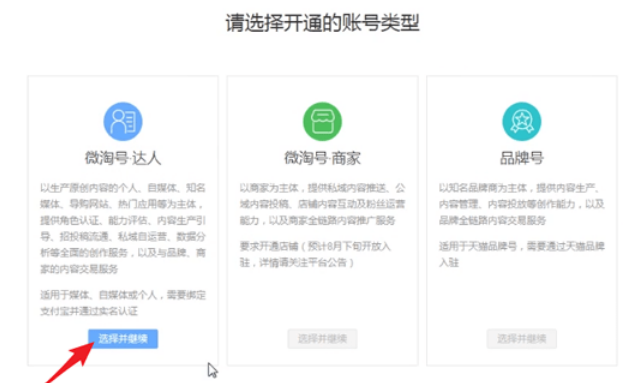Click the green 微淘号·商家 shop icon
Screen dimensions: 623x383
pyautogui.click(x=322, y=121)
